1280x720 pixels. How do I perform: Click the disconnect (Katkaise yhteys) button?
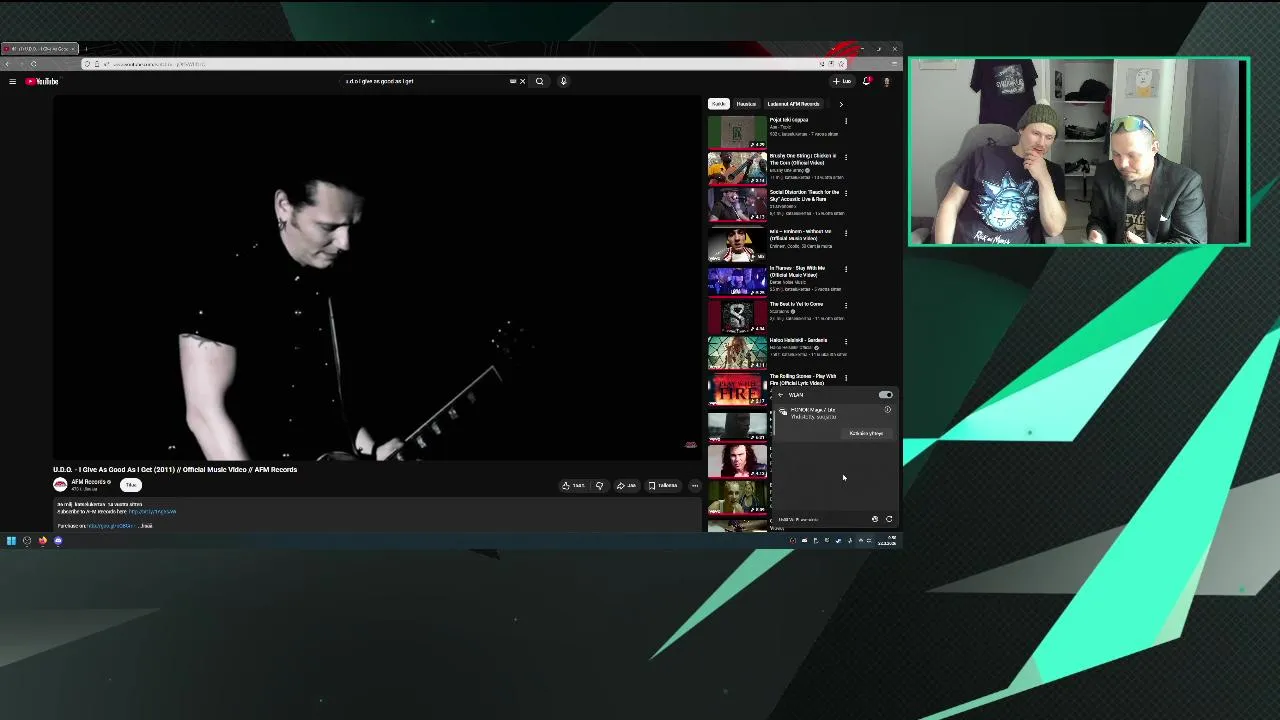(866, 433)
